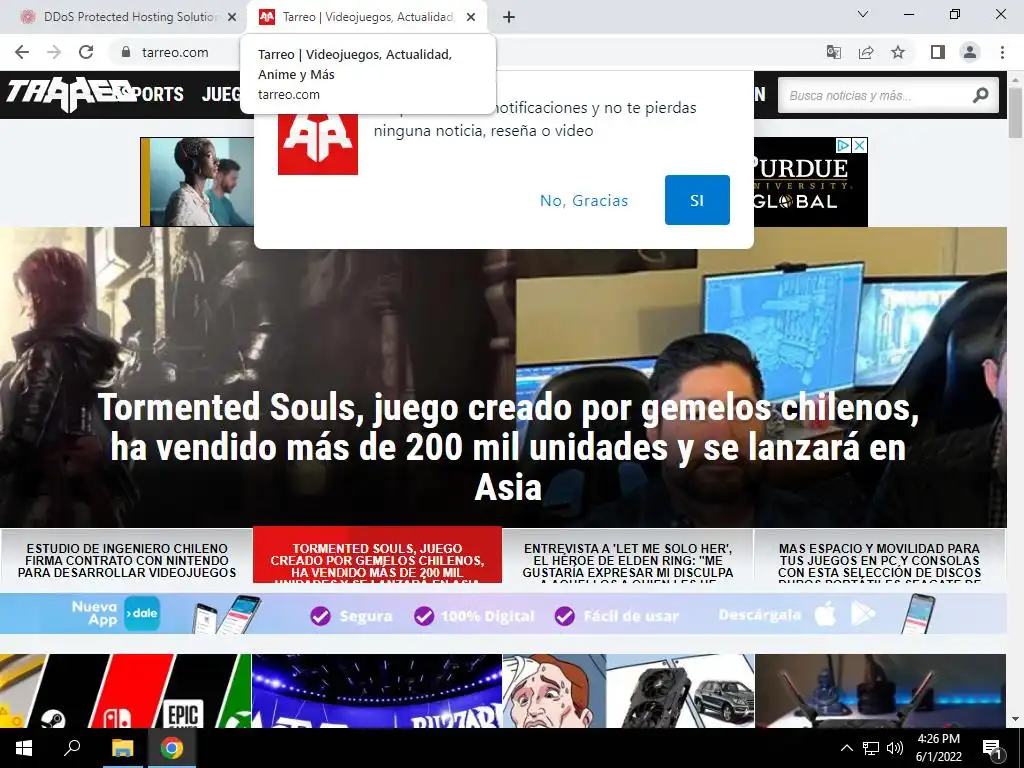
Task: Open the Chrome profile avatar menu
Action: tap(970, 52)
